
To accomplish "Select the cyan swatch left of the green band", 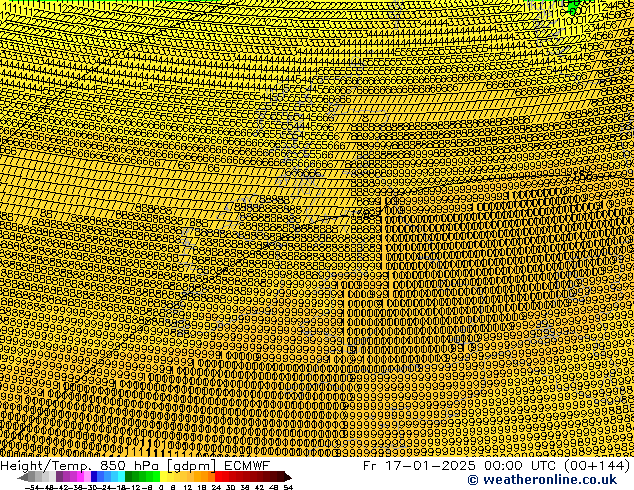I will coord(121,477).
